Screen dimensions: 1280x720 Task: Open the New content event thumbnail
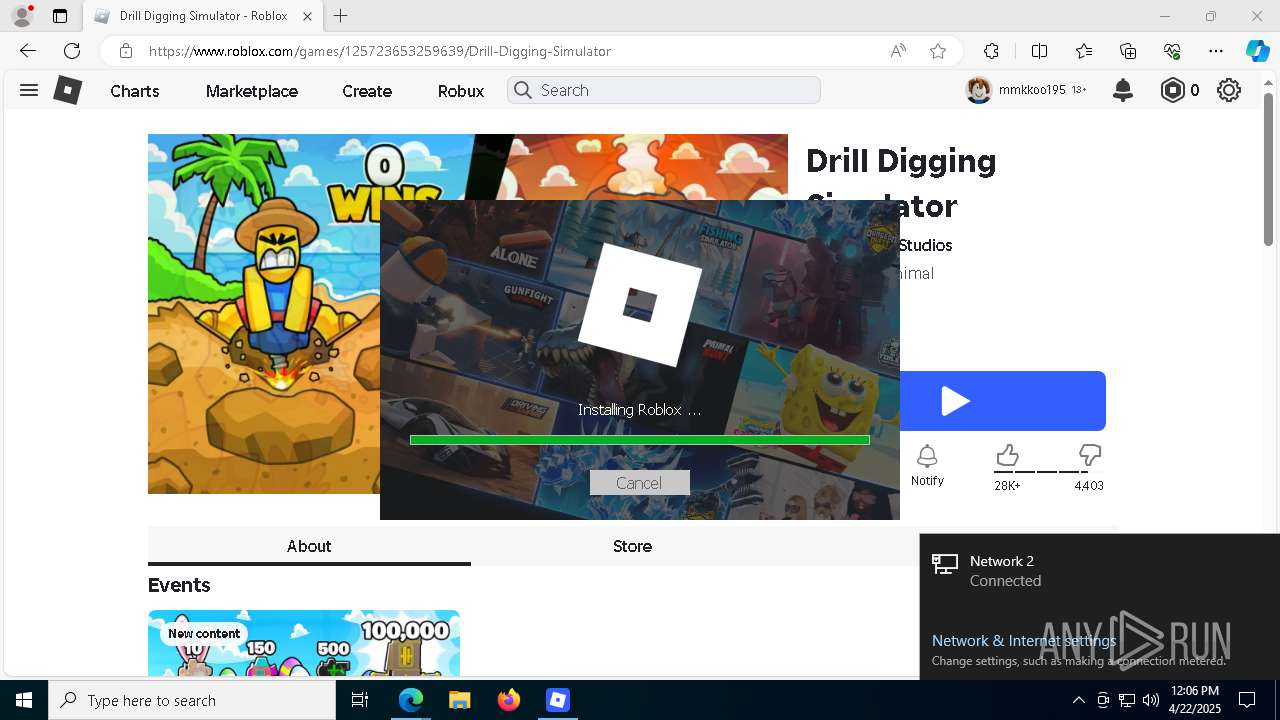(304, 643)
